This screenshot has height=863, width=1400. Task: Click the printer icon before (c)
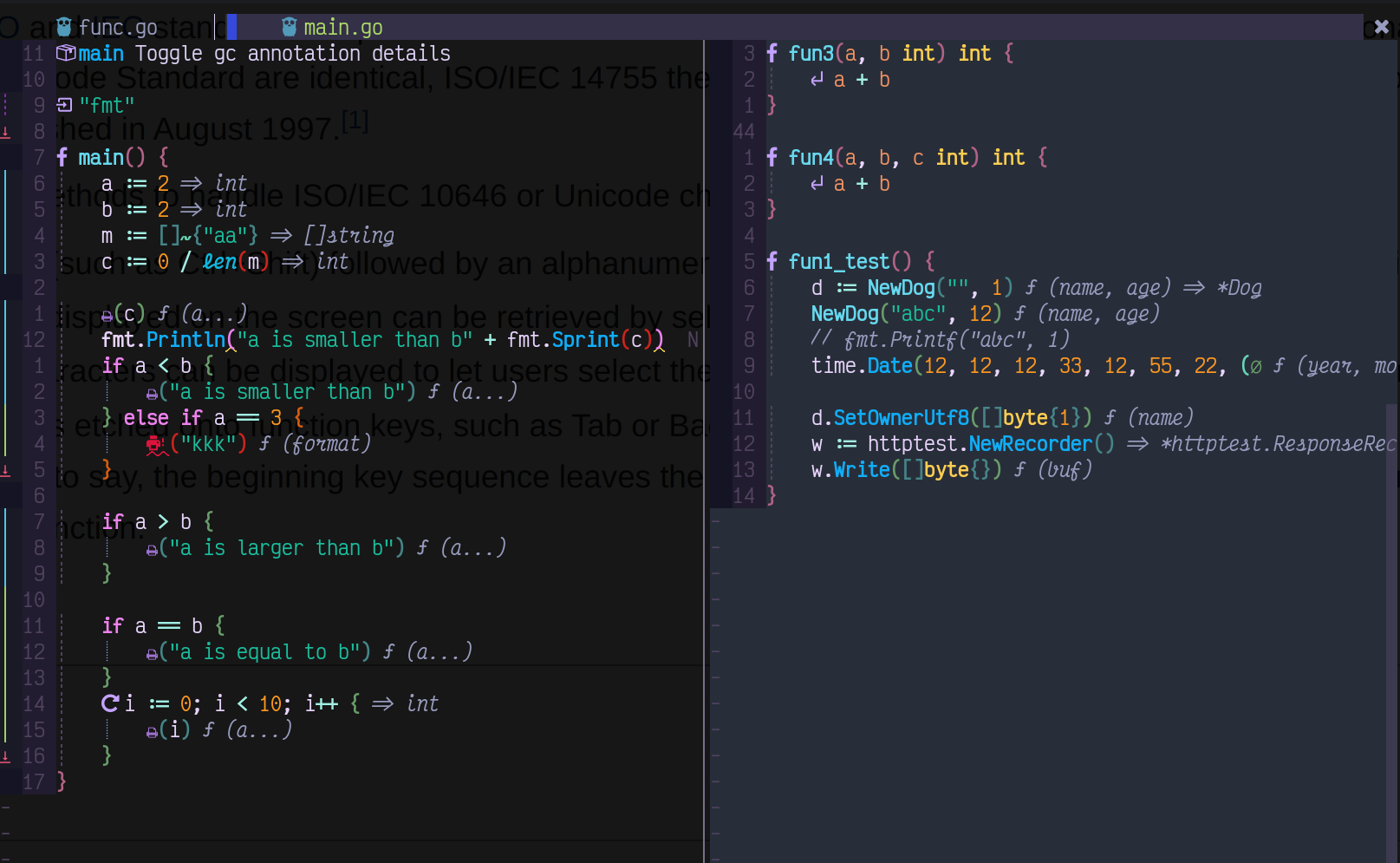106,314
